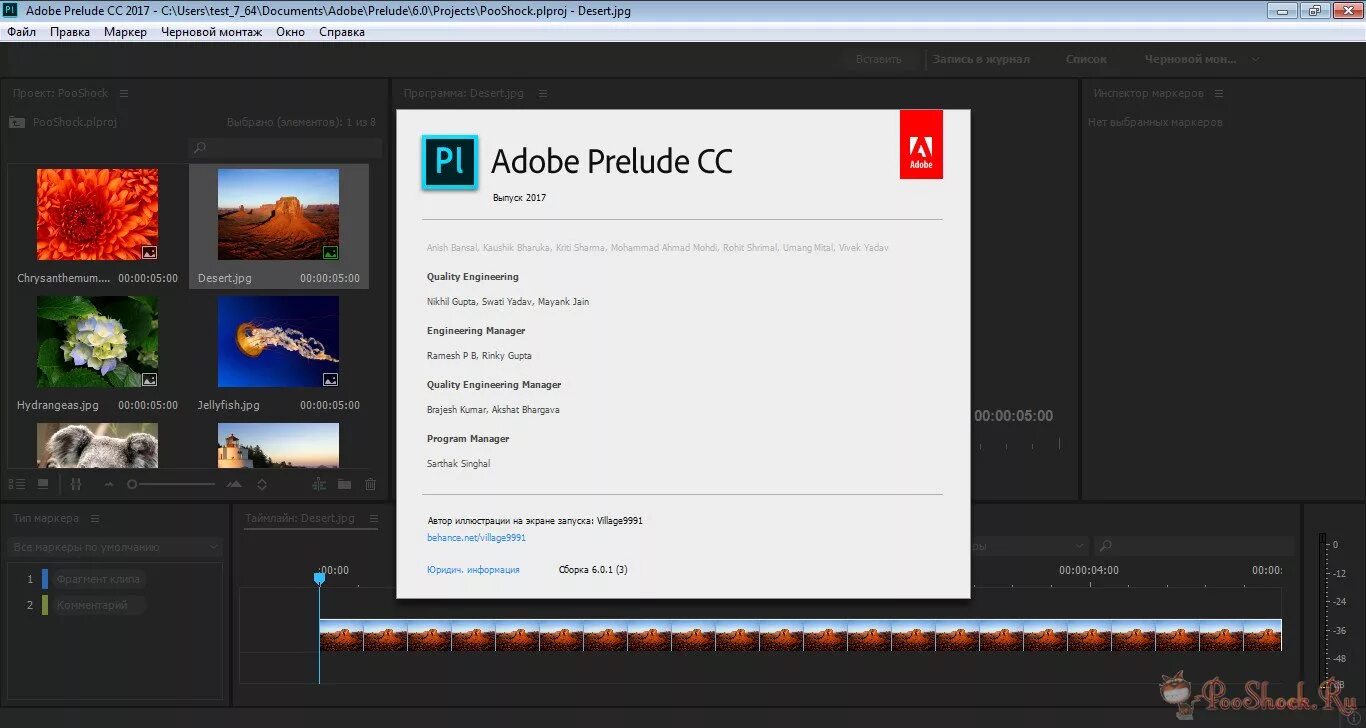Click the PooShock.plproj project file icon
The height and width of the screenshot is (728, 1366).
point(17,122)
